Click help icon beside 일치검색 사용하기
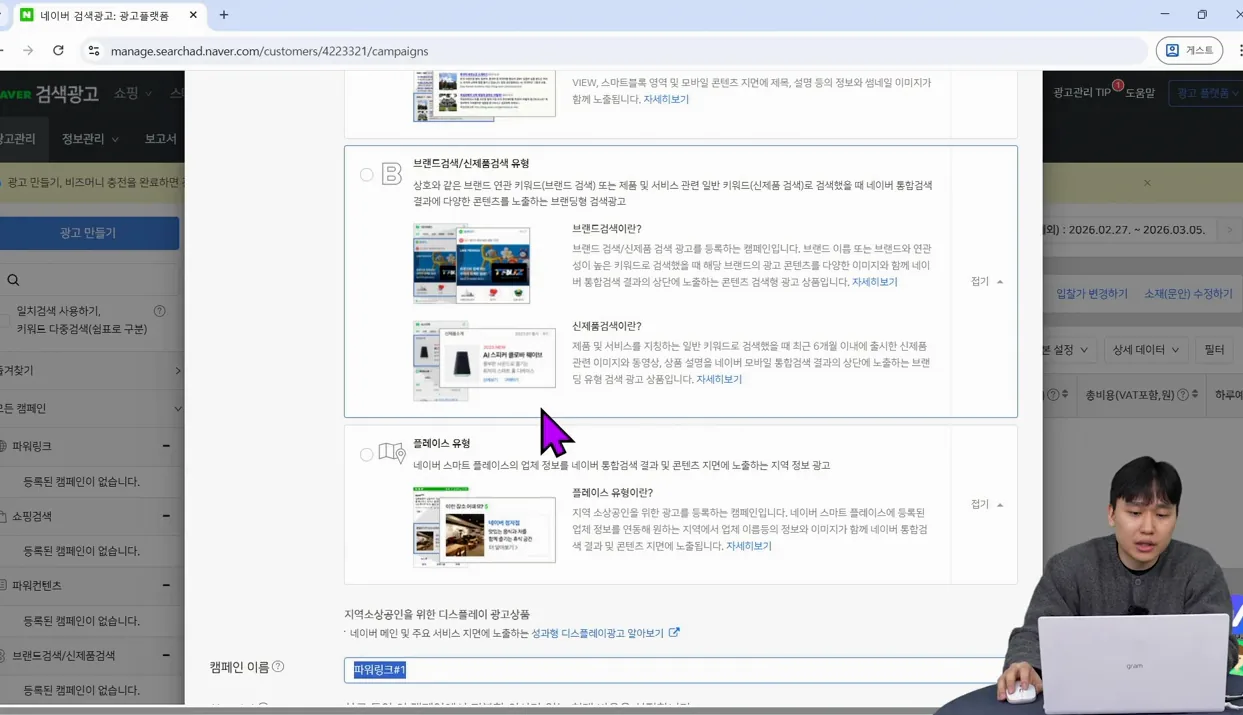Image resolution: width=1243 pixels, height=715 pixels. pyautogui.click(x=160, y=311)
